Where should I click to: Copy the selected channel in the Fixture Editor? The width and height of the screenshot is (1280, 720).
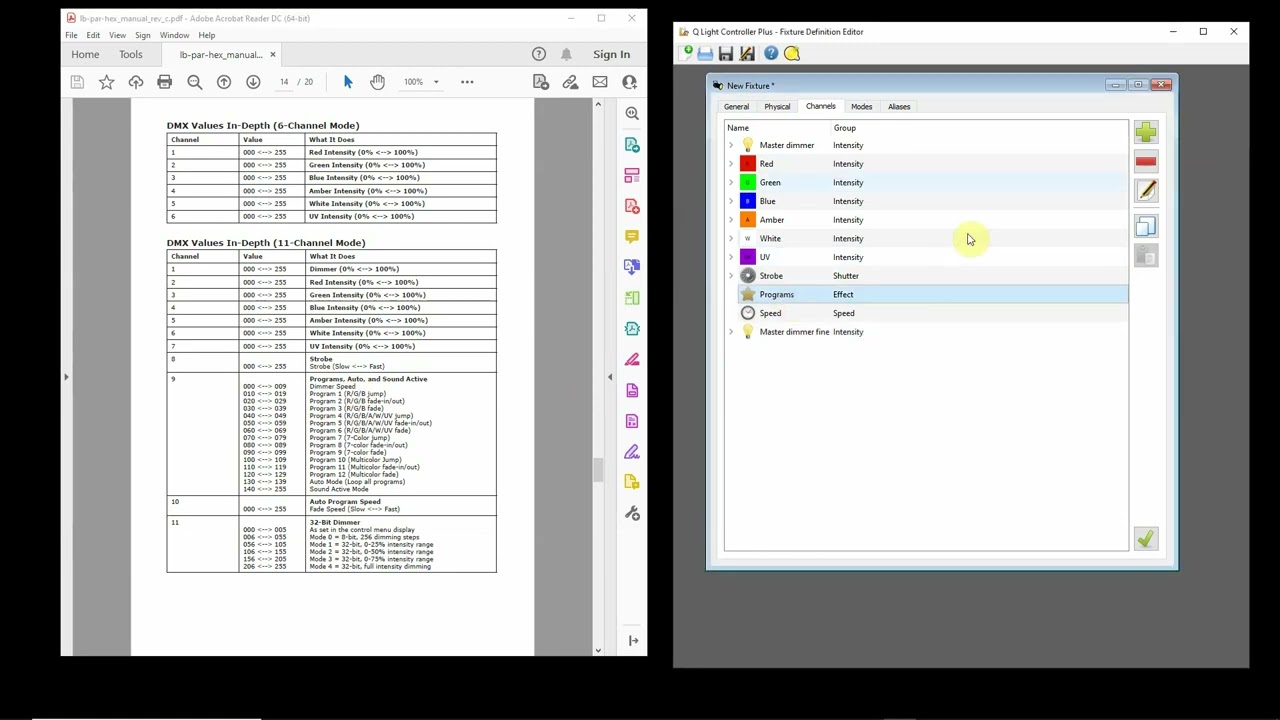point(1146,227)
